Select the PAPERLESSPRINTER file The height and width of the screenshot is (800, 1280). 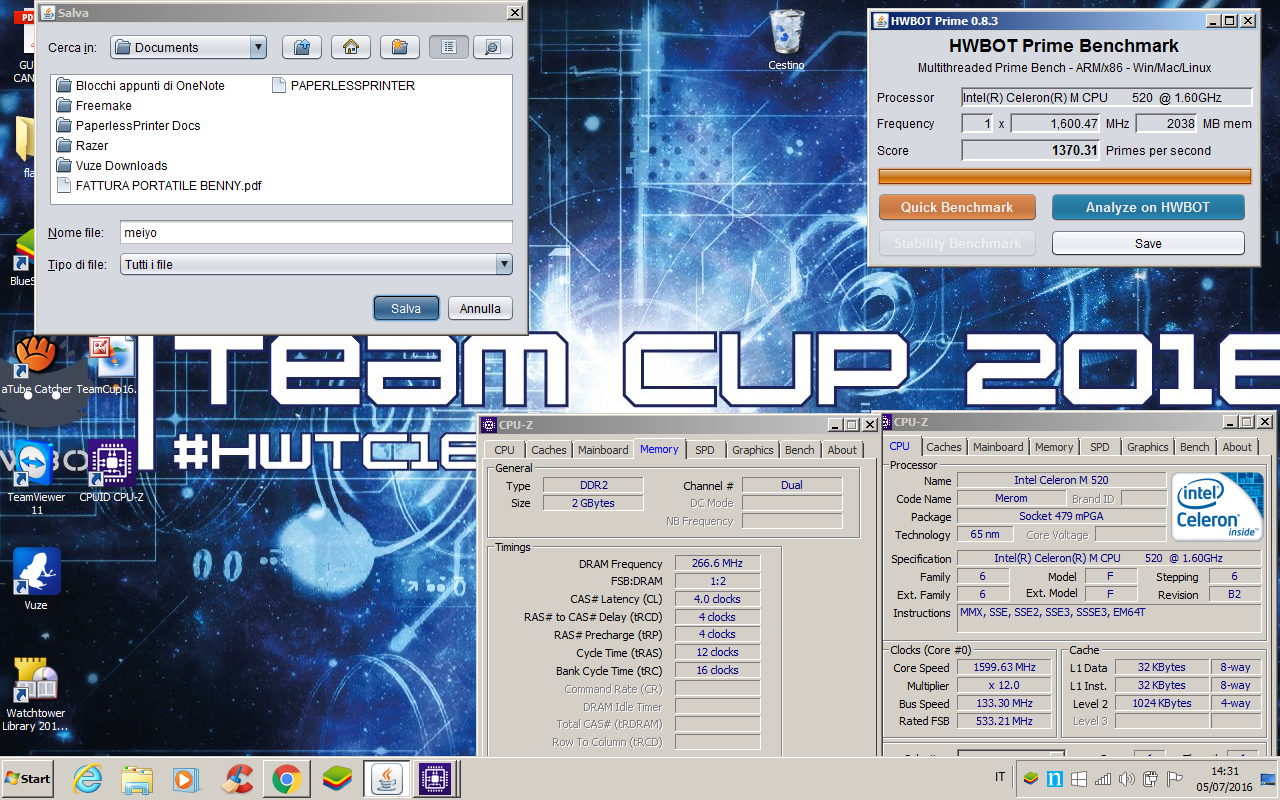point(343,86)
